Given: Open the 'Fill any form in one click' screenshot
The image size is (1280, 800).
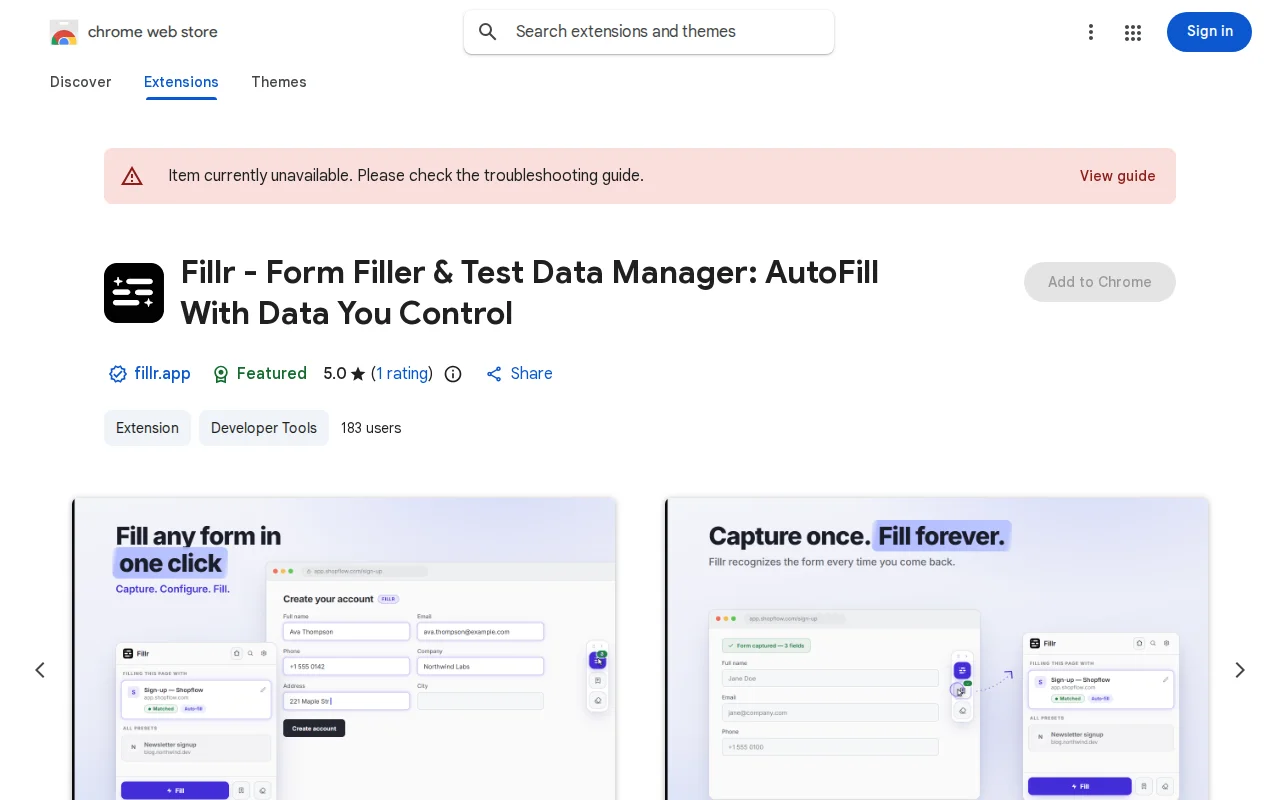Looking at the screenshot, I should click(x=344, y=649).
